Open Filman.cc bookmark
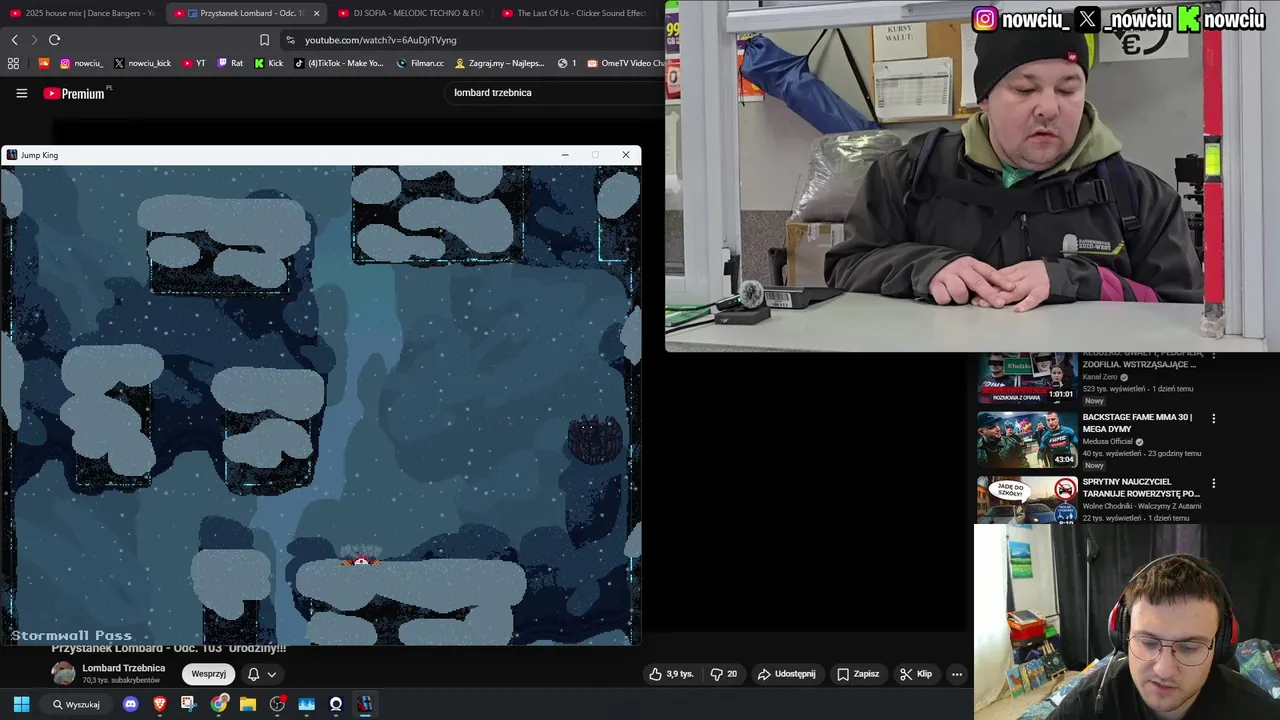 tap(420, 63)
